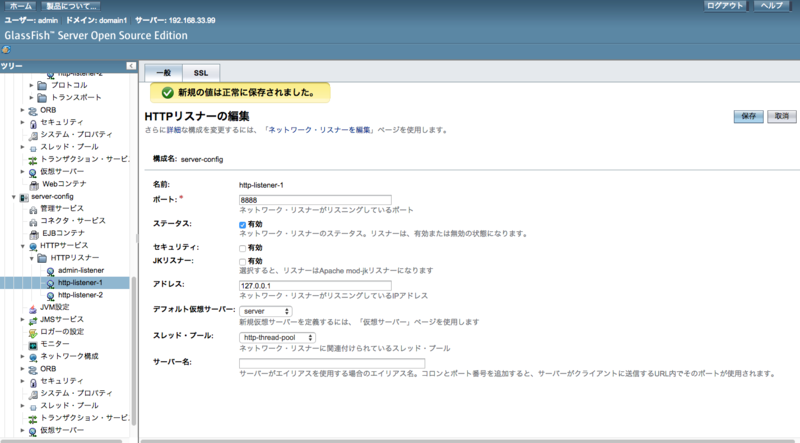Image resolution: width=800 pixels, height=443 pixels.
Task: Click the ポート input field showing 8888
Action: pos(315,200)
